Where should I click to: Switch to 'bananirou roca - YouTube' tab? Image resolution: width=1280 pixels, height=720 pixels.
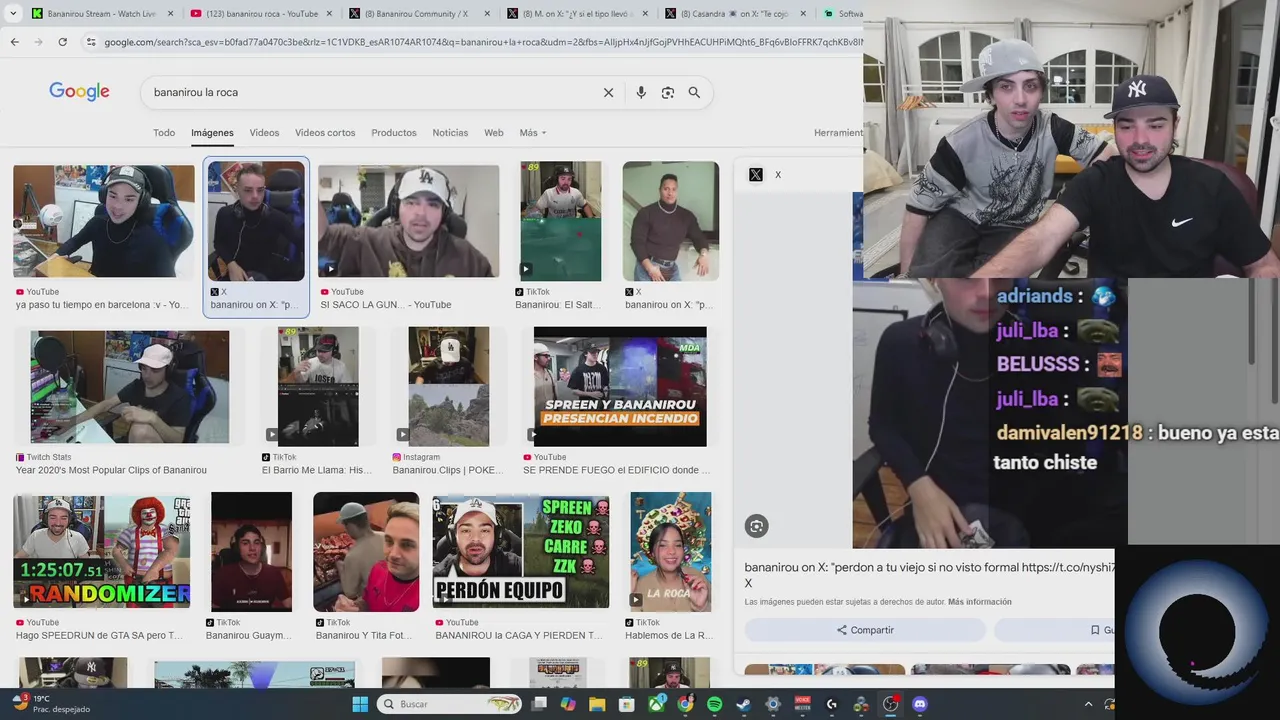[260, 14]
